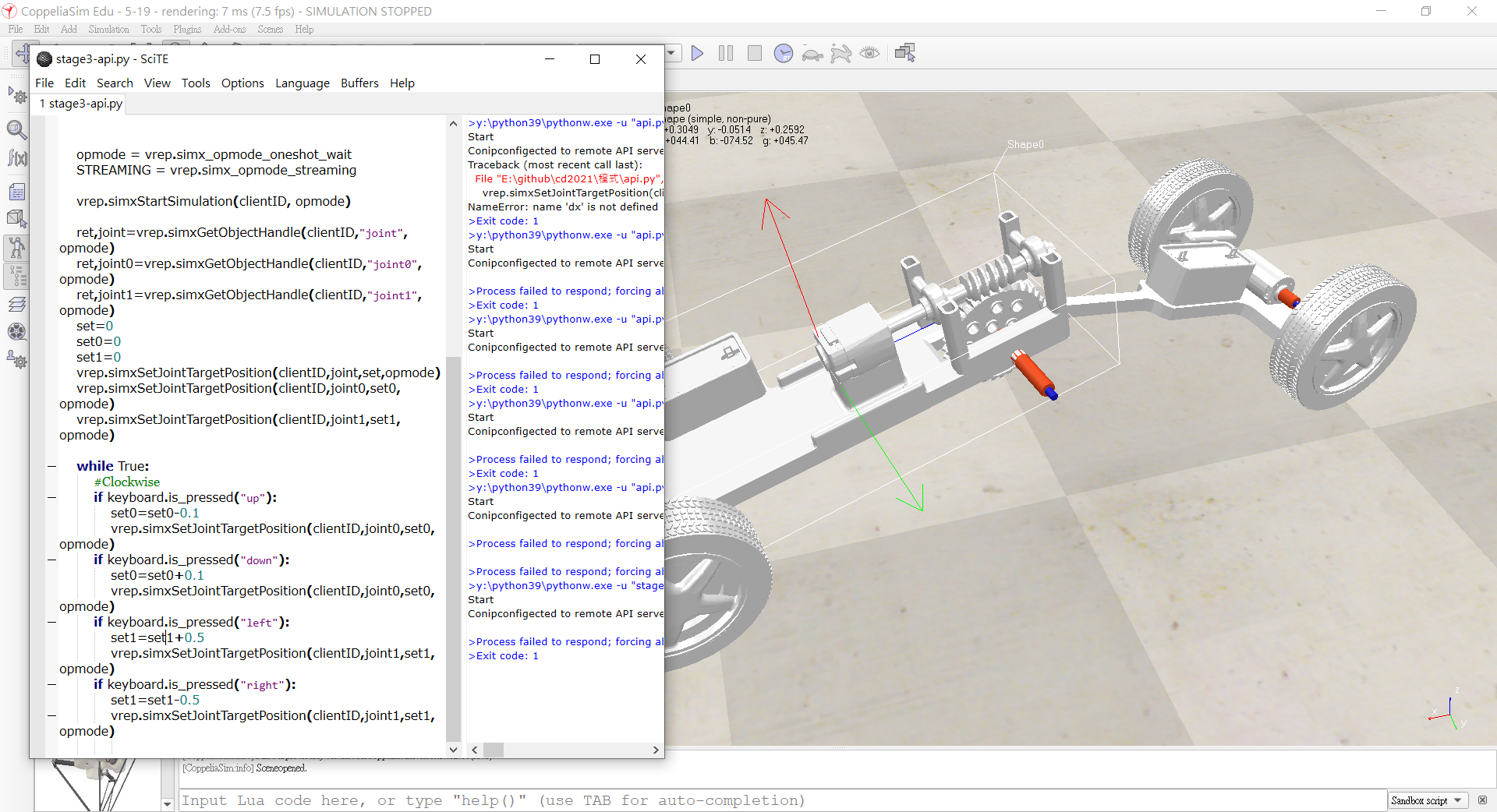
Task: Open object properties magnifier cube icon
Action: tap(16, 129)
